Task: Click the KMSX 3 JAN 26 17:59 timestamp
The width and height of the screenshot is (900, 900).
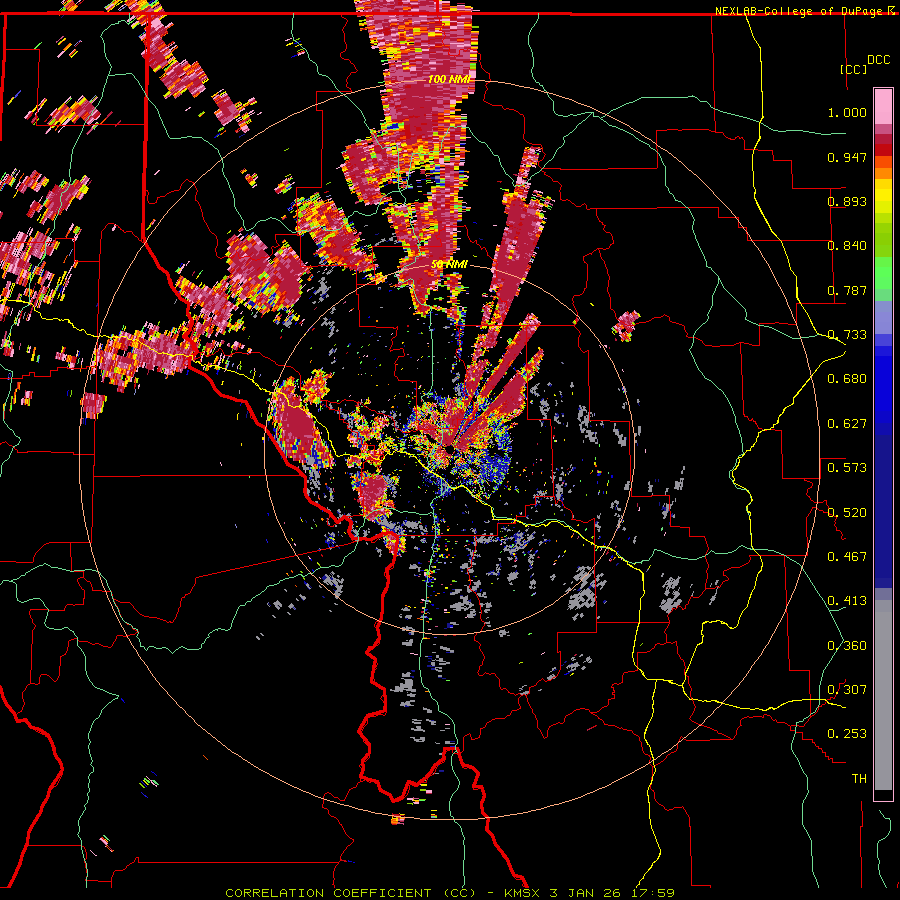Action: 589,893
